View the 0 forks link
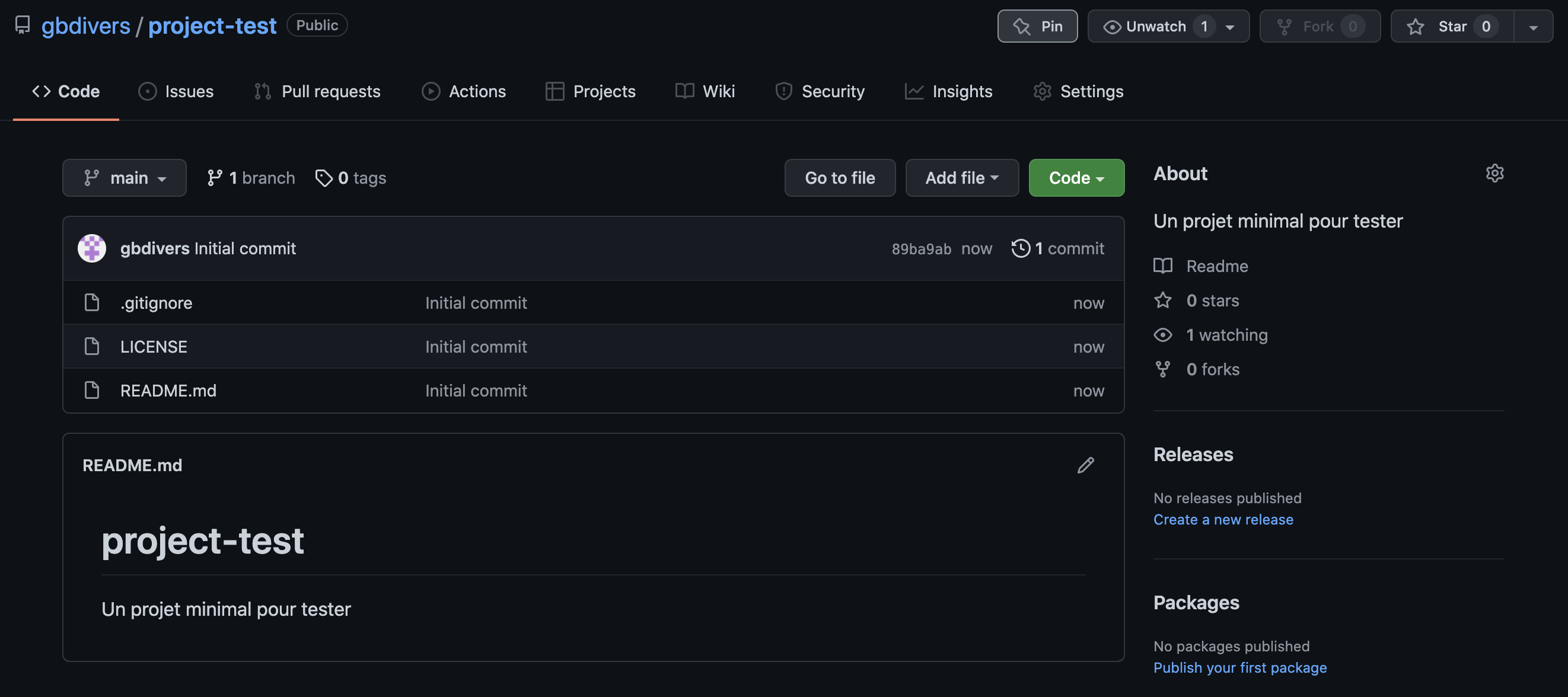This screenshot has width=1568, height=697. click(1197, 369)
